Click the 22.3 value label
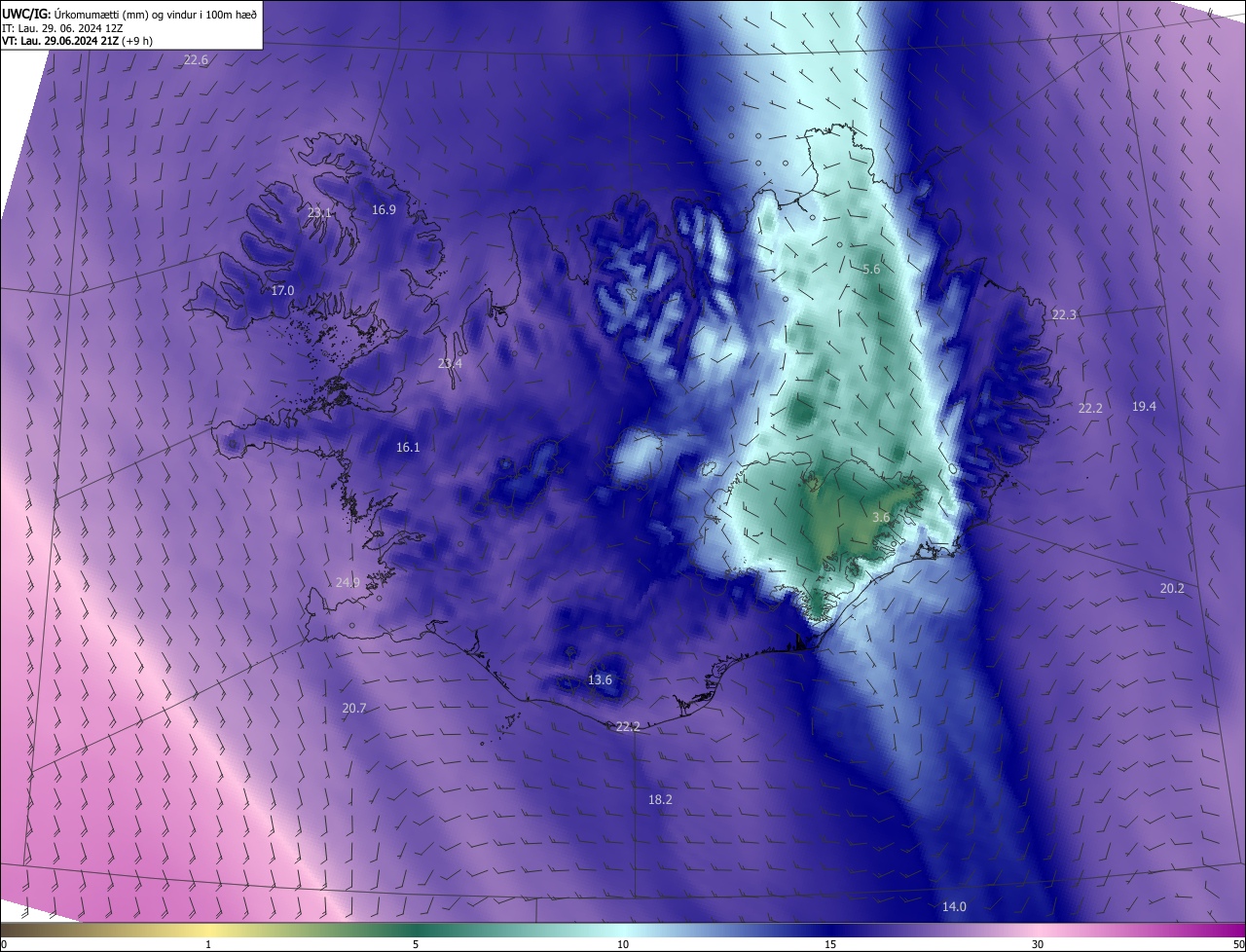Viewport: 1246px width, 952px height. pos(1064,315)
